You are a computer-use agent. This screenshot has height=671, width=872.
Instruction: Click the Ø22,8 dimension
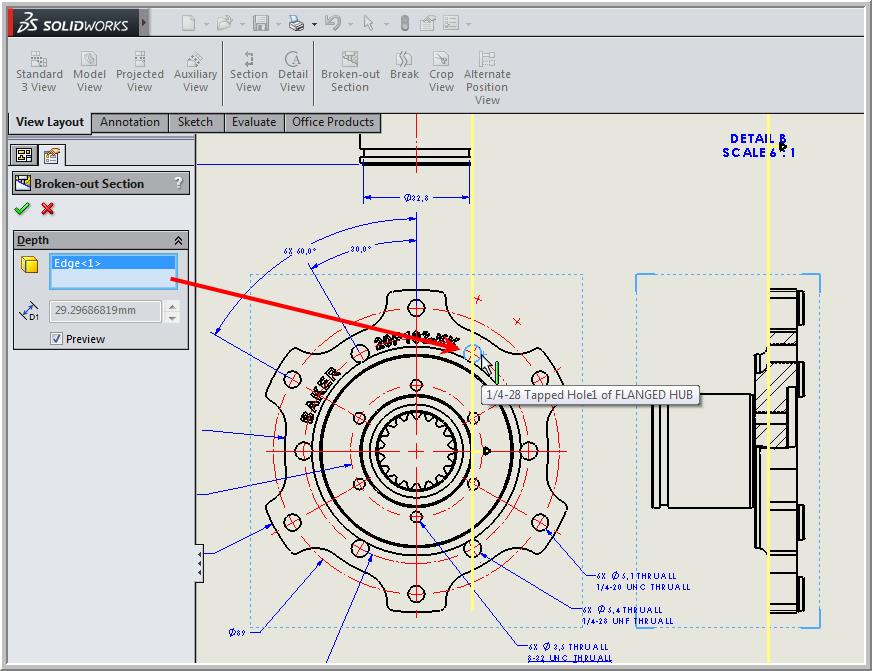(x=416, y=197)
